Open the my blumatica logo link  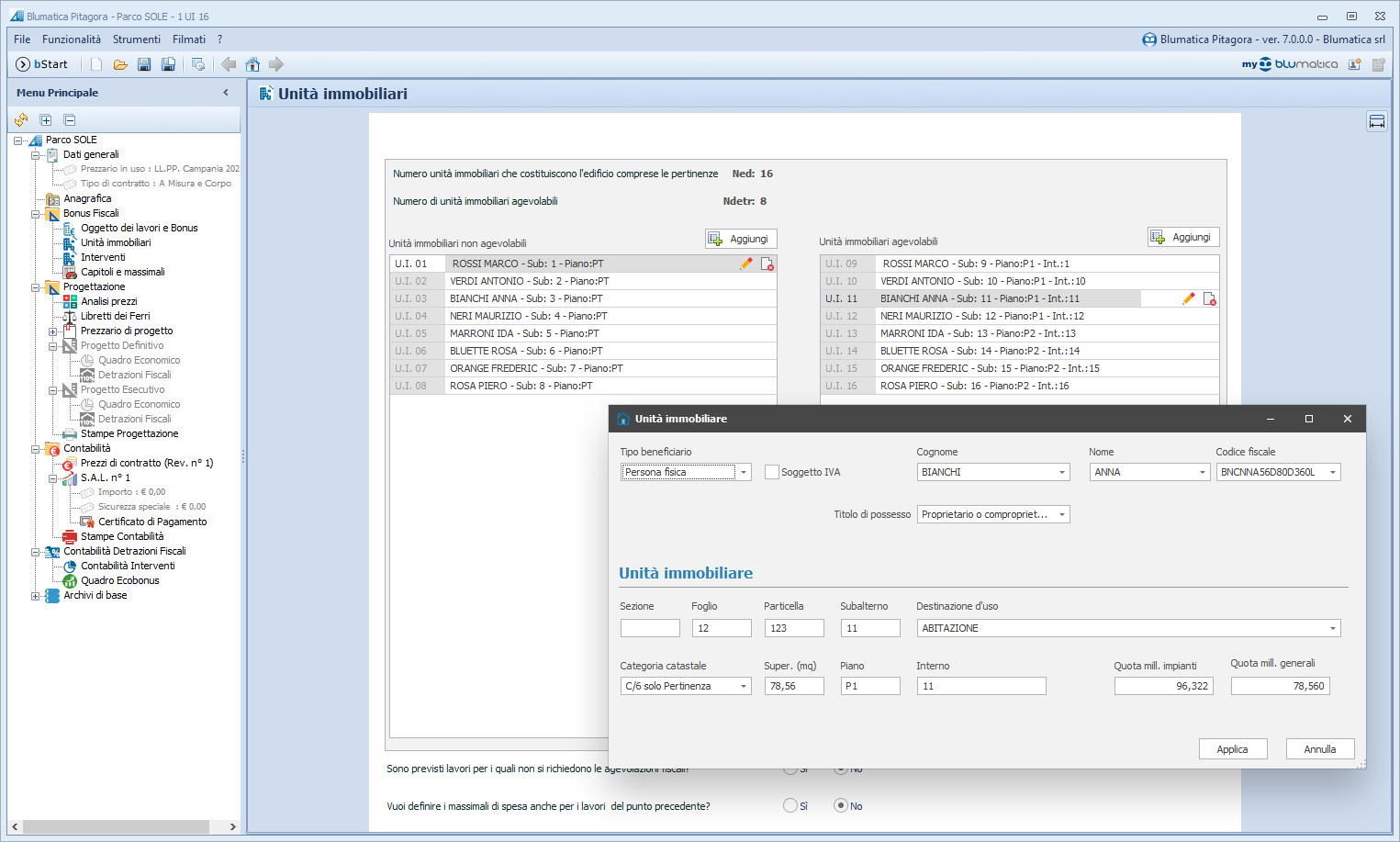coord(1289,64)
